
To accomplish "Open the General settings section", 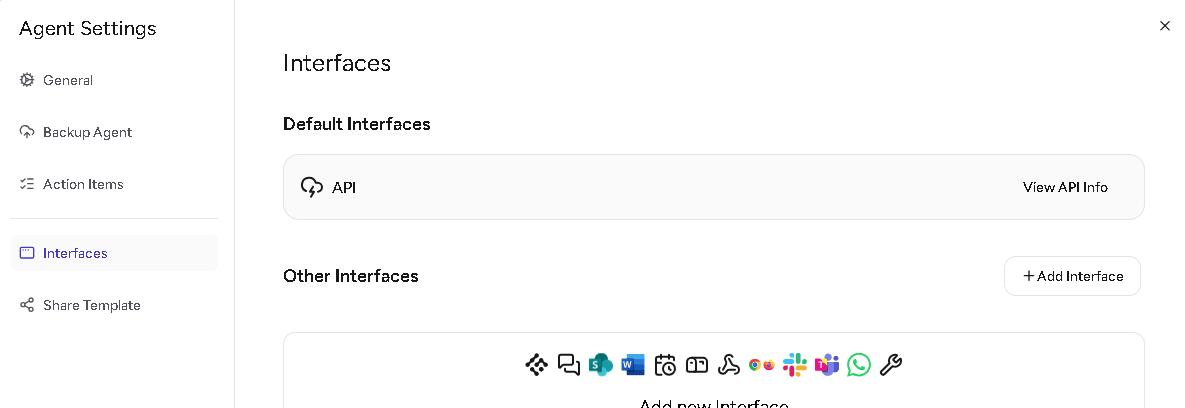I will 67,80.
